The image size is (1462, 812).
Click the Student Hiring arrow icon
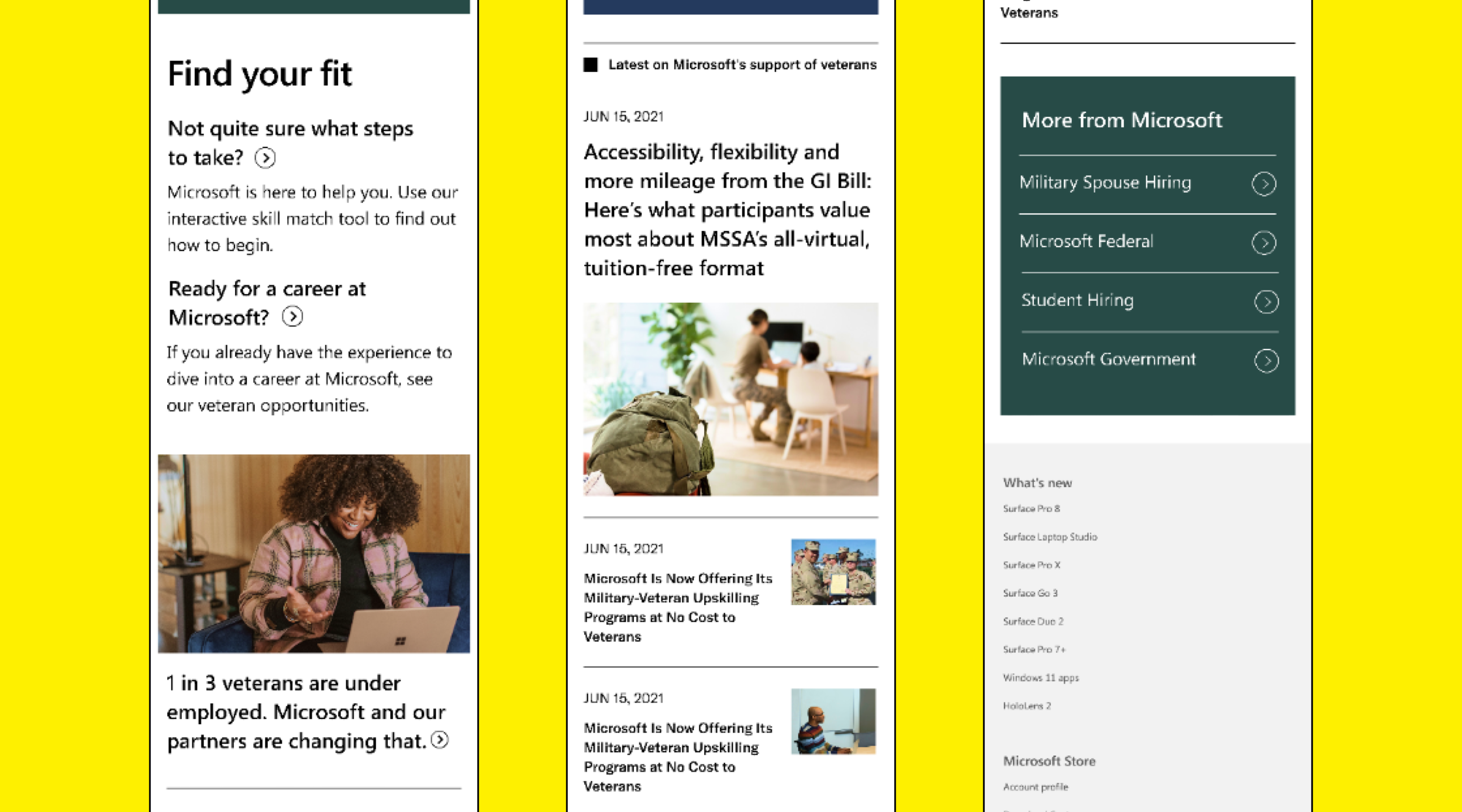(1266, 302)
